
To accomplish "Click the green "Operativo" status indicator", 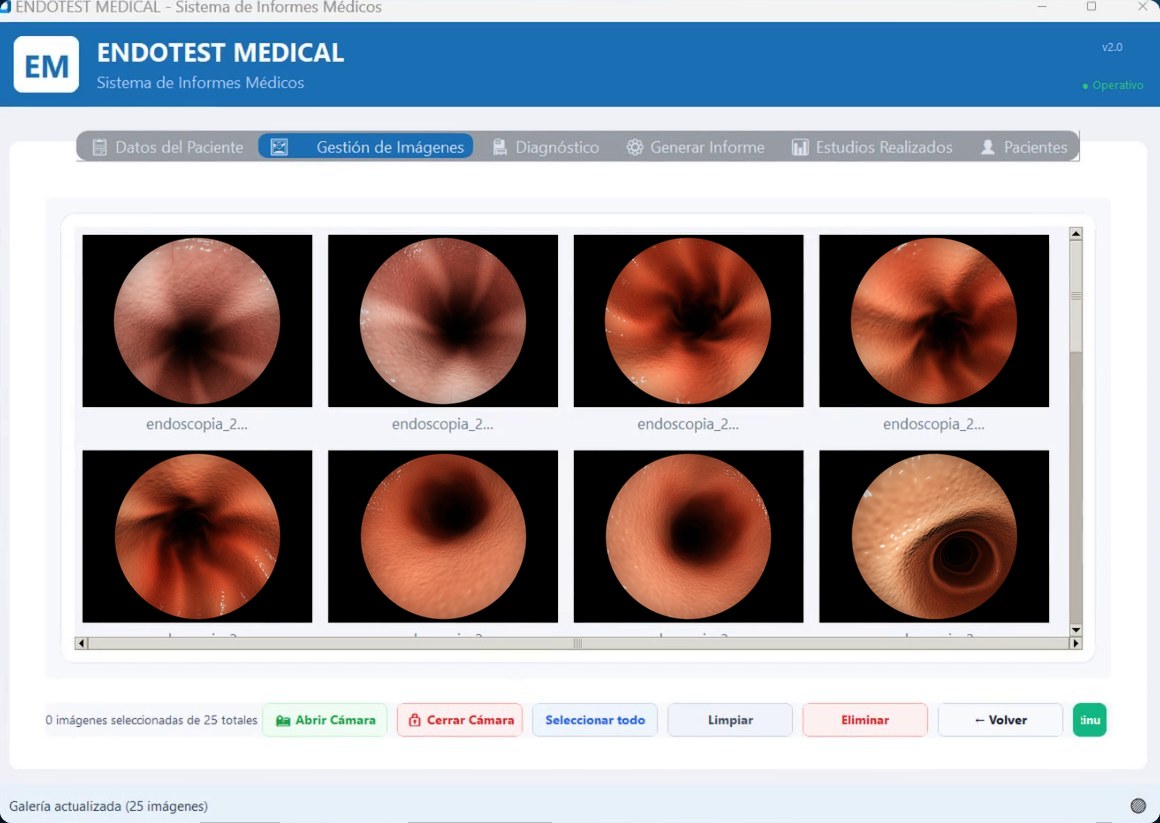I will click(x=1113, y=85).
